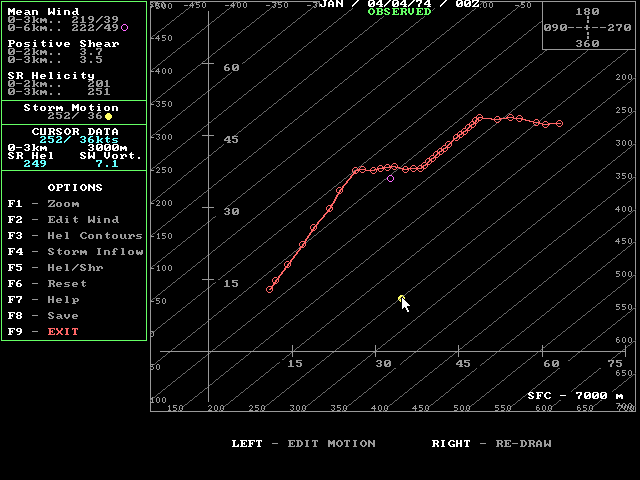Click the yellow storm motion marker on the hodograph
This screenshot has width=640, height=480.
(401, 299)
